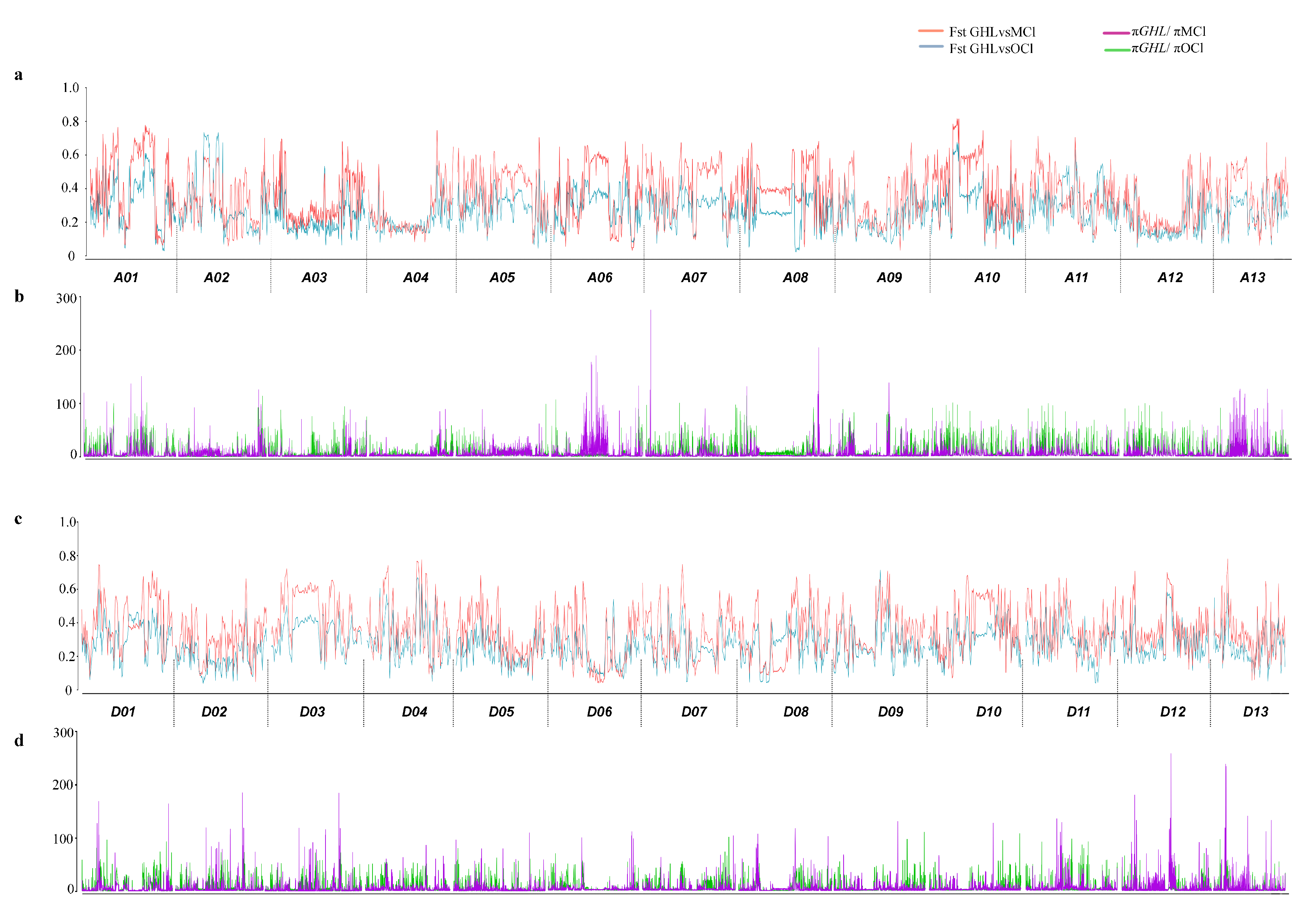Click the panel c letter label
The width and height of the screenshot is (1316, 919).
(x=18, y=519)
